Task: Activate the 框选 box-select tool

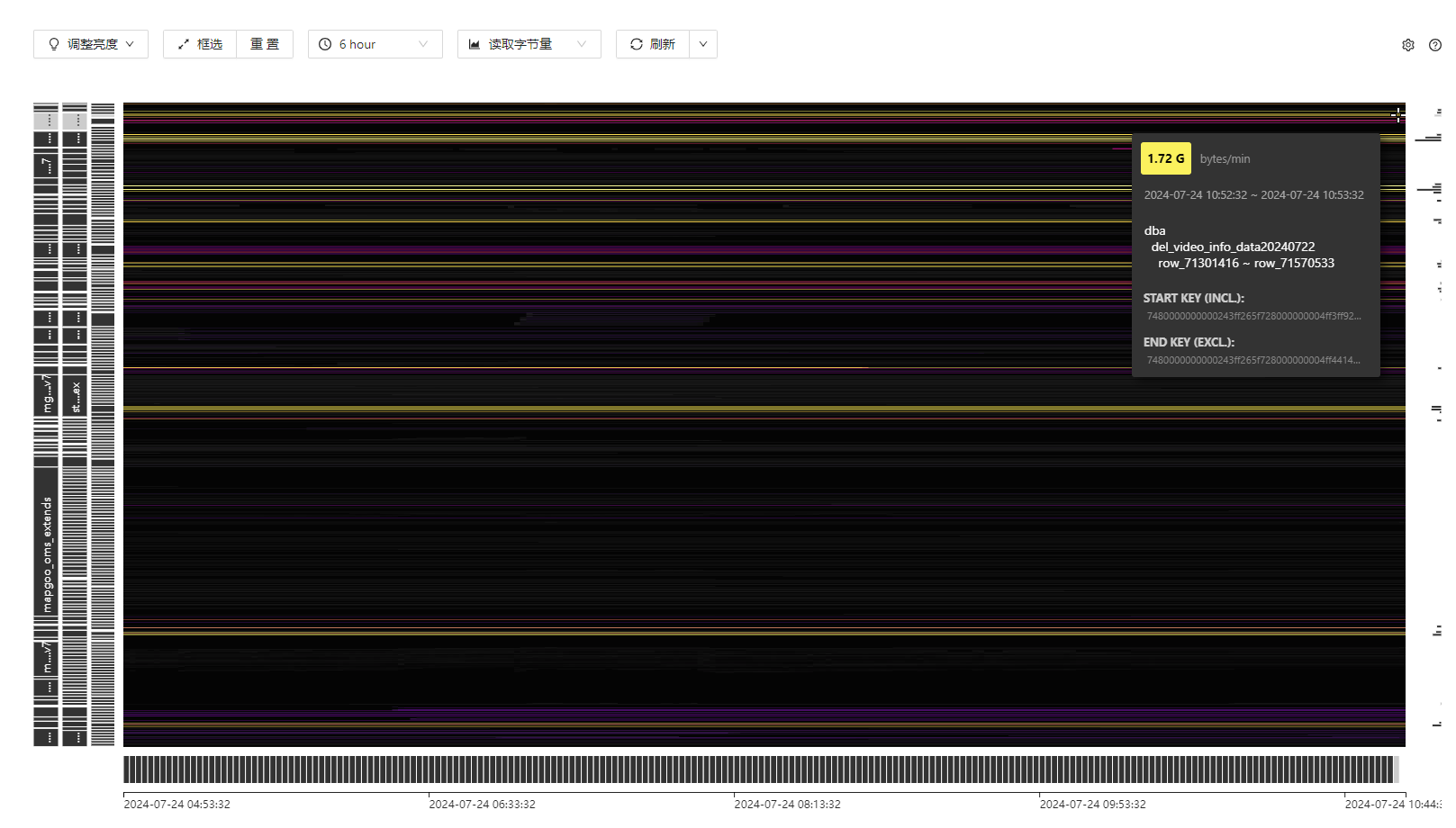Action: point(200,44)
